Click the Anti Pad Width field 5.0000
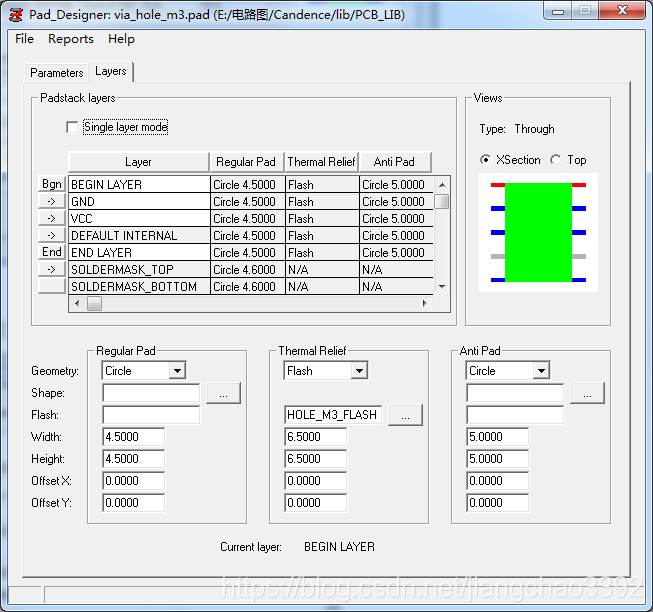Viewport: 653px width, 612px height. (498, 437)
